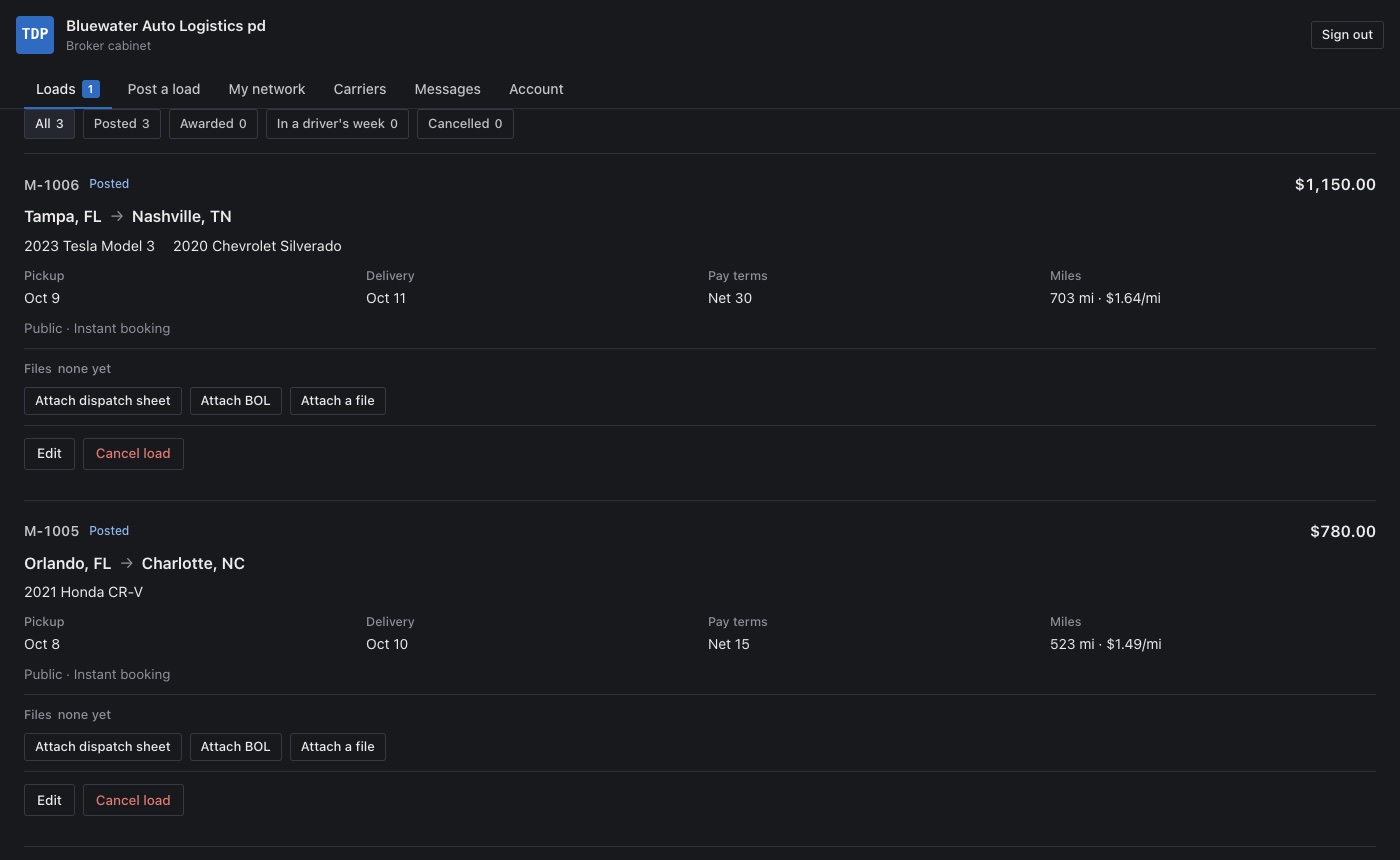
Task: Attach dispatch sheet to load M-1005
Action: point(103,747)
